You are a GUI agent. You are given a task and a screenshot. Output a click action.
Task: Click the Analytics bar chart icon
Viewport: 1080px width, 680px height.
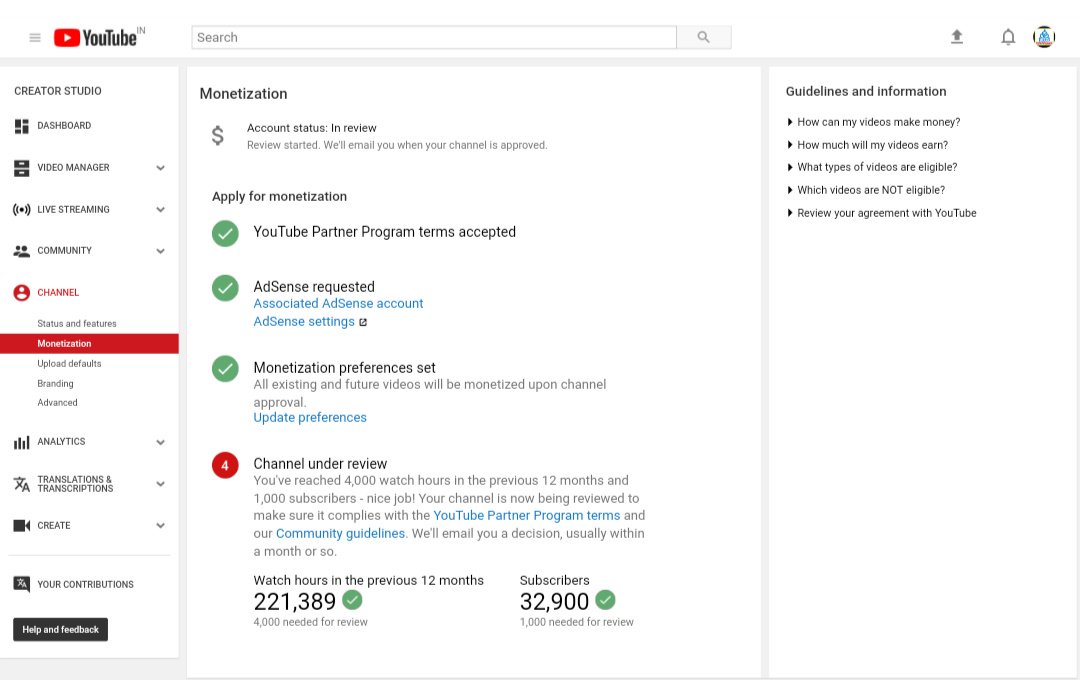(21, 442)
